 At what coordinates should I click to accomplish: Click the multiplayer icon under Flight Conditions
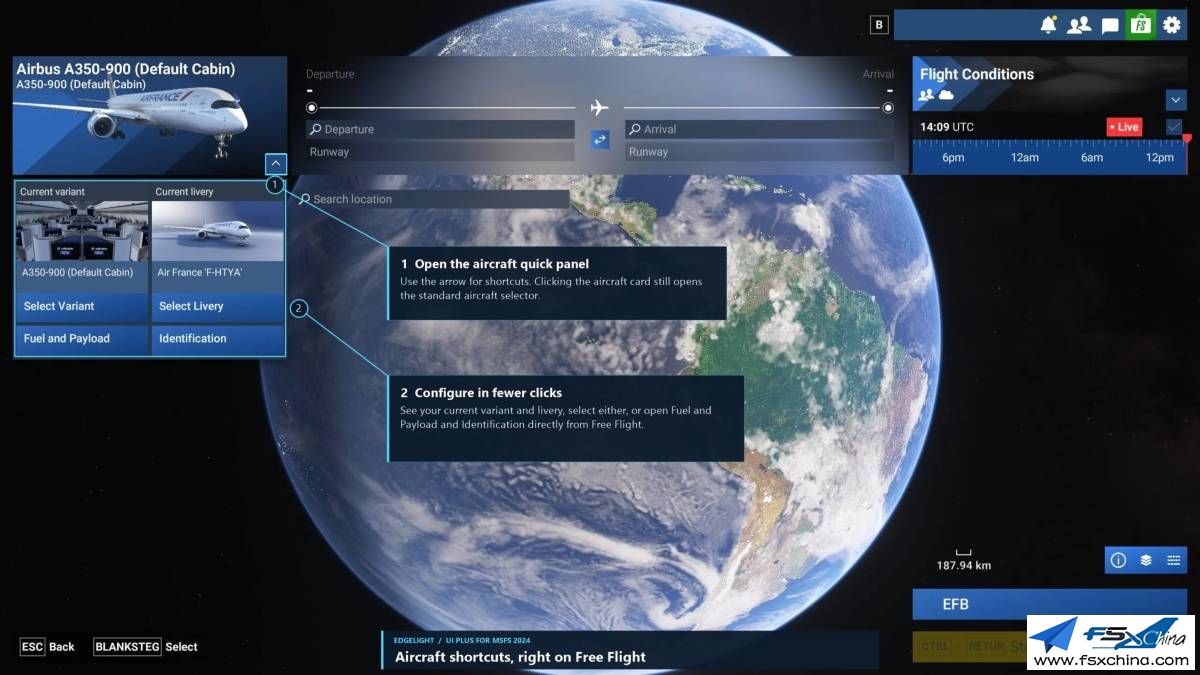pos(926,95)
